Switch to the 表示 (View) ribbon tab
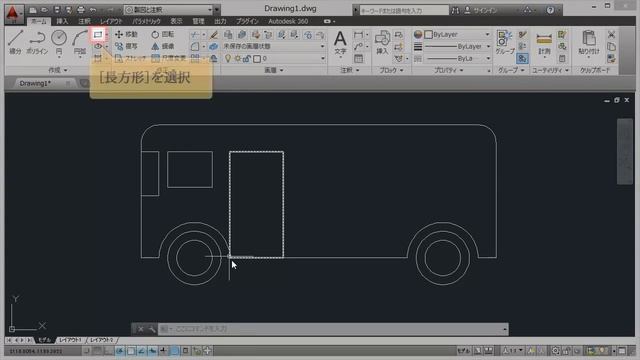This screenshot has height=360, width=640. pos(176,21)
